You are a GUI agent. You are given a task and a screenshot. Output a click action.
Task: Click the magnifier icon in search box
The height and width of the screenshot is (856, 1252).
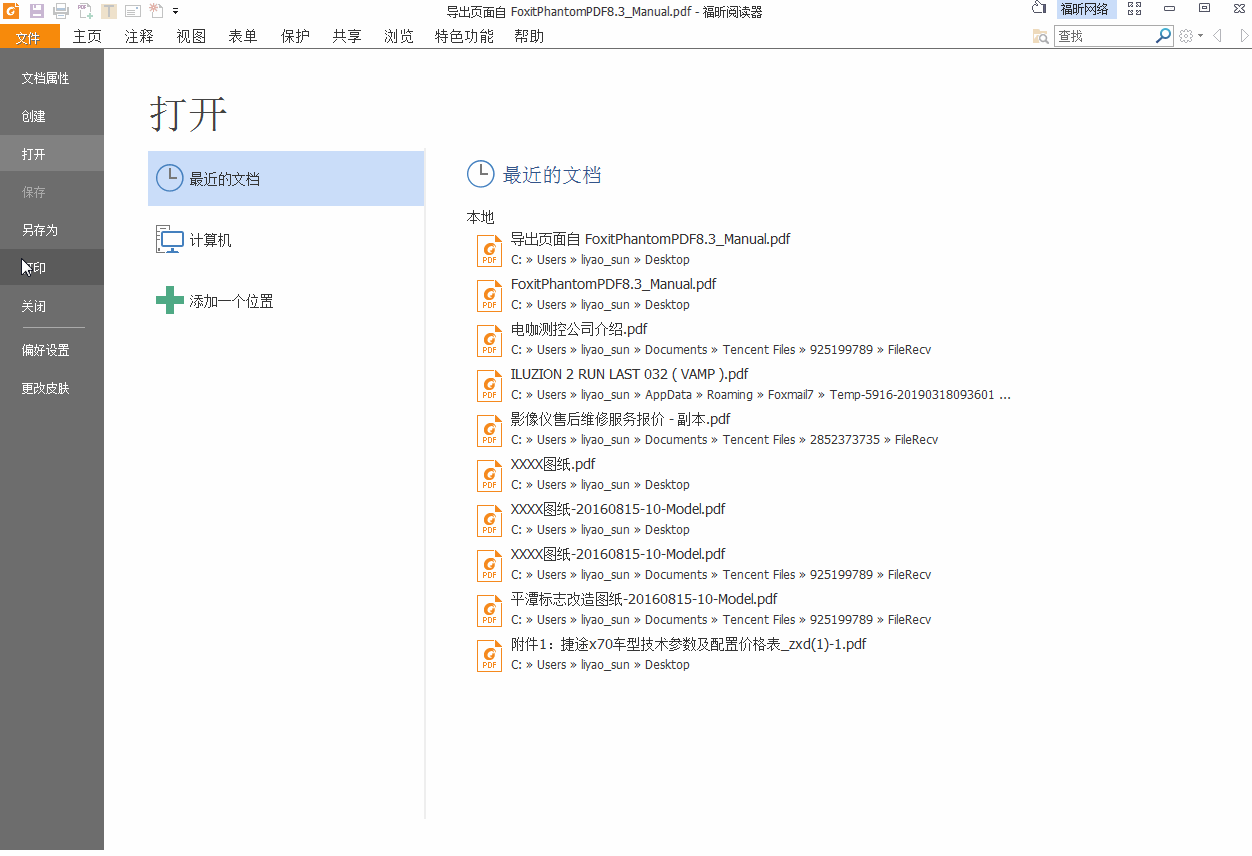[x=1163, y=35]
